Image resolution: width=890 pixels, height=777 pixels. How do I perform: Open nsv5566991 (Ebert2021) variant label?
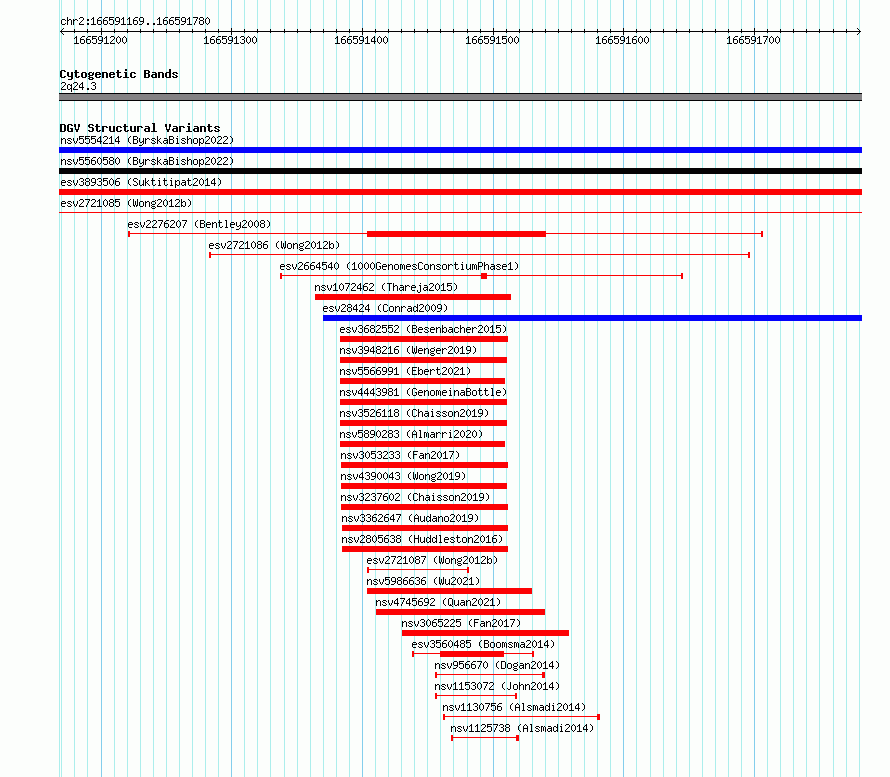pyautogui.click(x=405, y=371)
